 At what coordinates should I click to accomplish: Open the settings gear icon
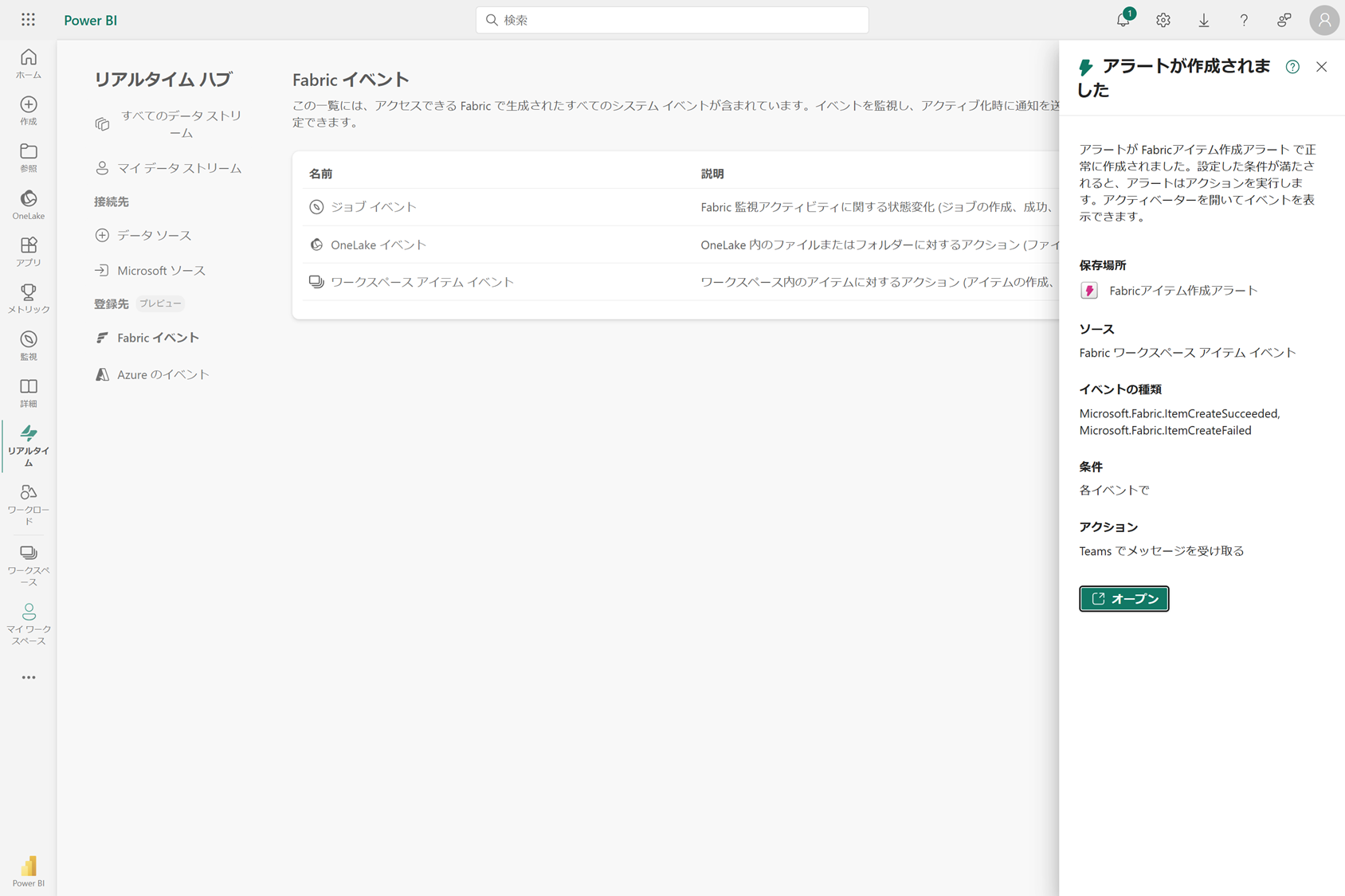1163,20
